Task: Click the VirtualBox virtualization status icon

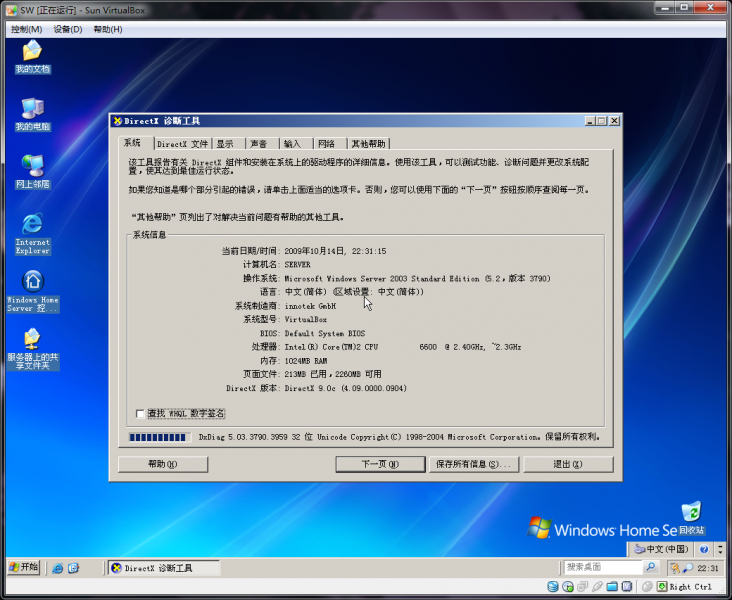Action: [626, 586]
